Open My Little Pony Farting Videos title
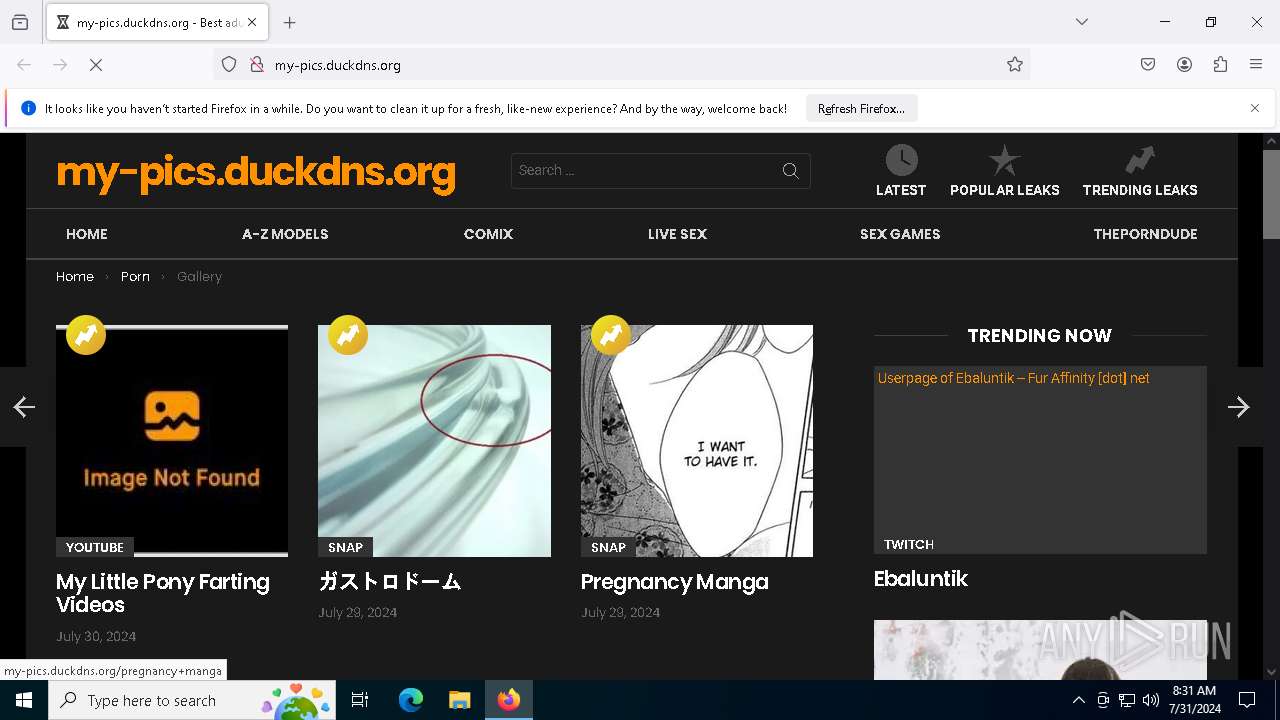 pyautogui.click(x=163, y=593)
